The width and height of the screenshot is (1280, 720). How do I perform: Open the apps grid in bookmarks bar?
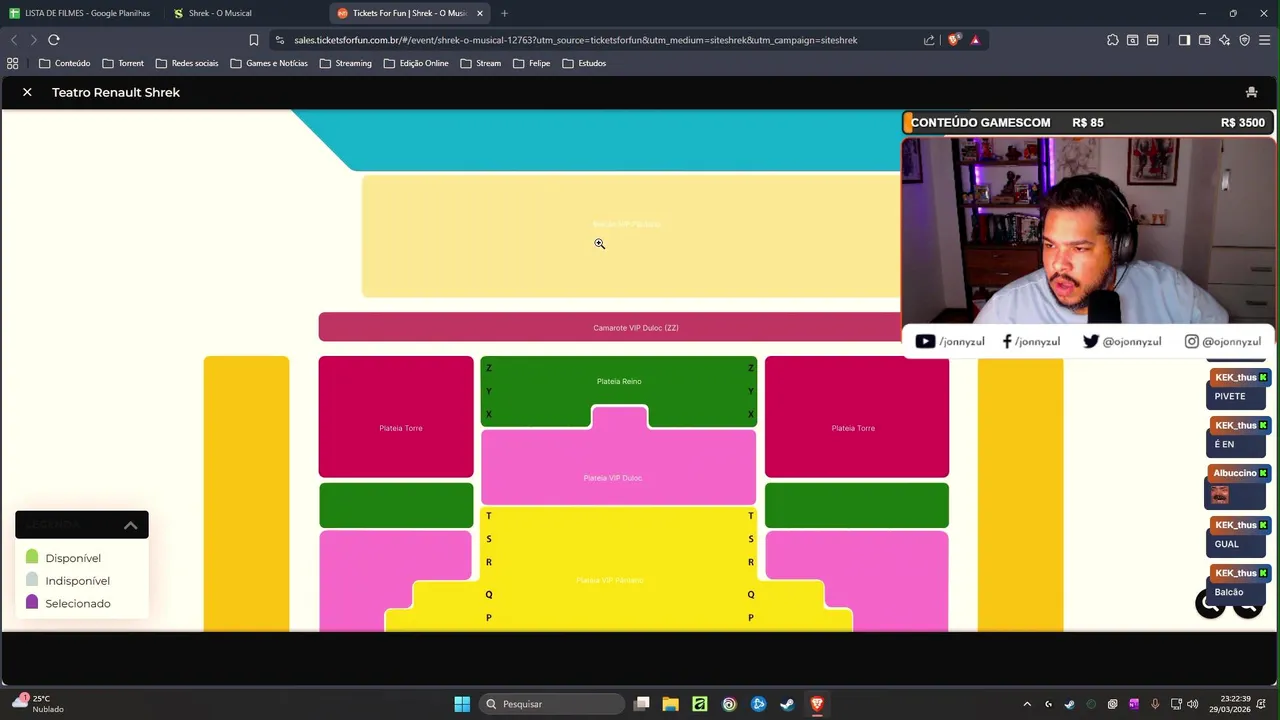(12, 63)
